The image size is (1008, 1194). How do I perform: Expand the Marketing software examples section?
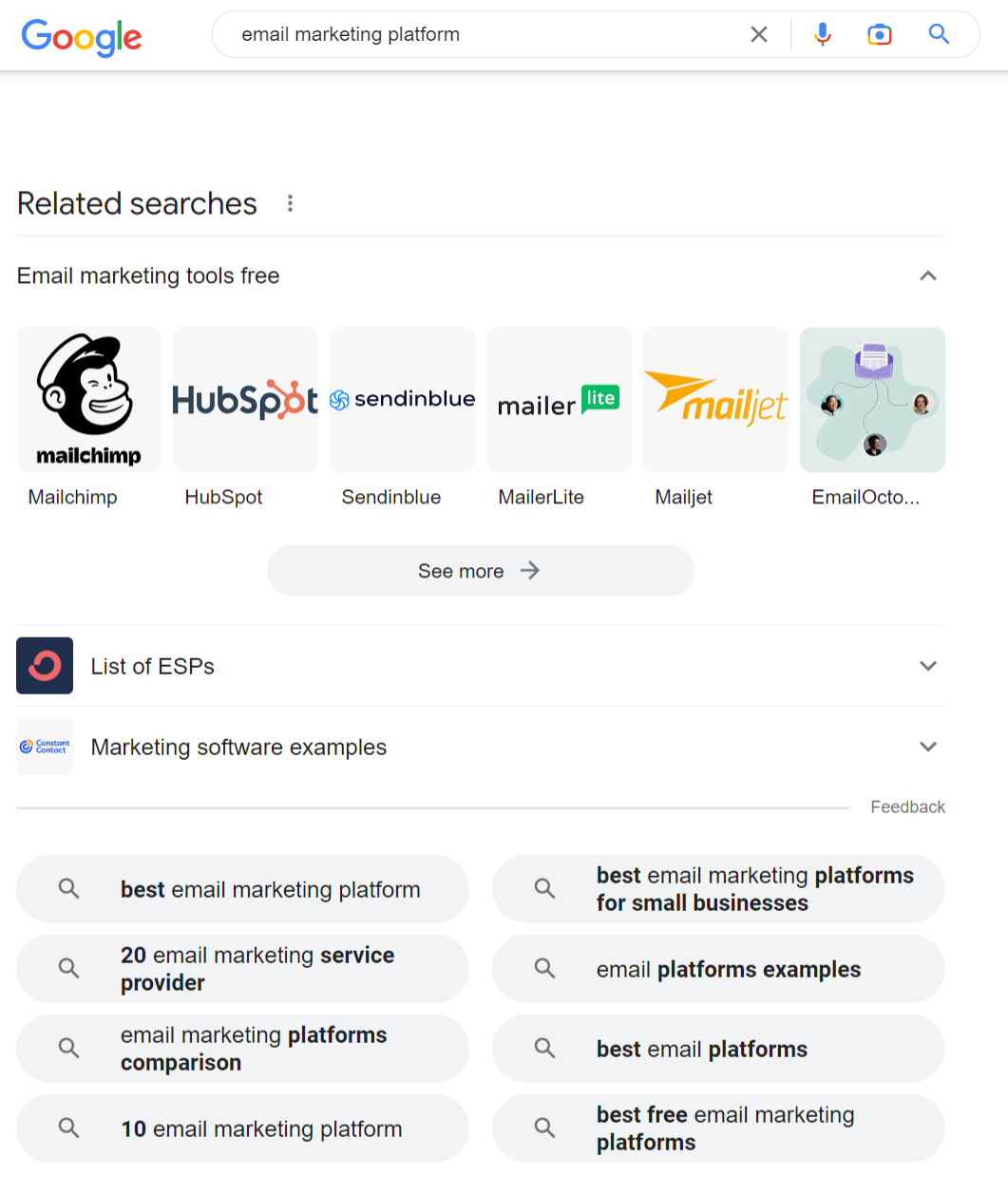click(x=928, y=747)
